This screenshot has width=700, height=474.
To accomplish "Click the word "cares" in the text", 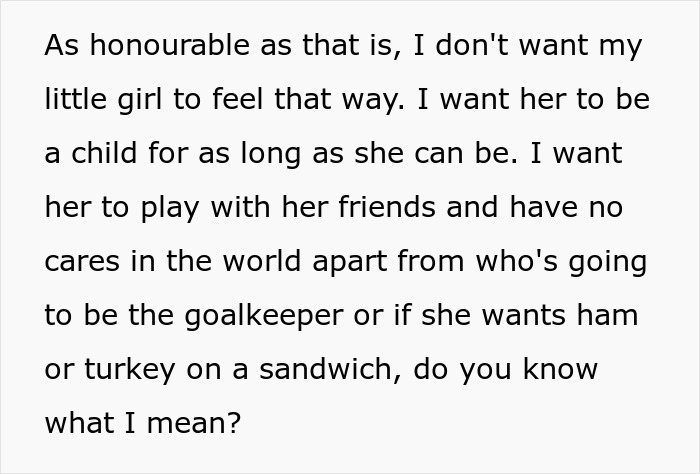I will [x=82, y=262].
